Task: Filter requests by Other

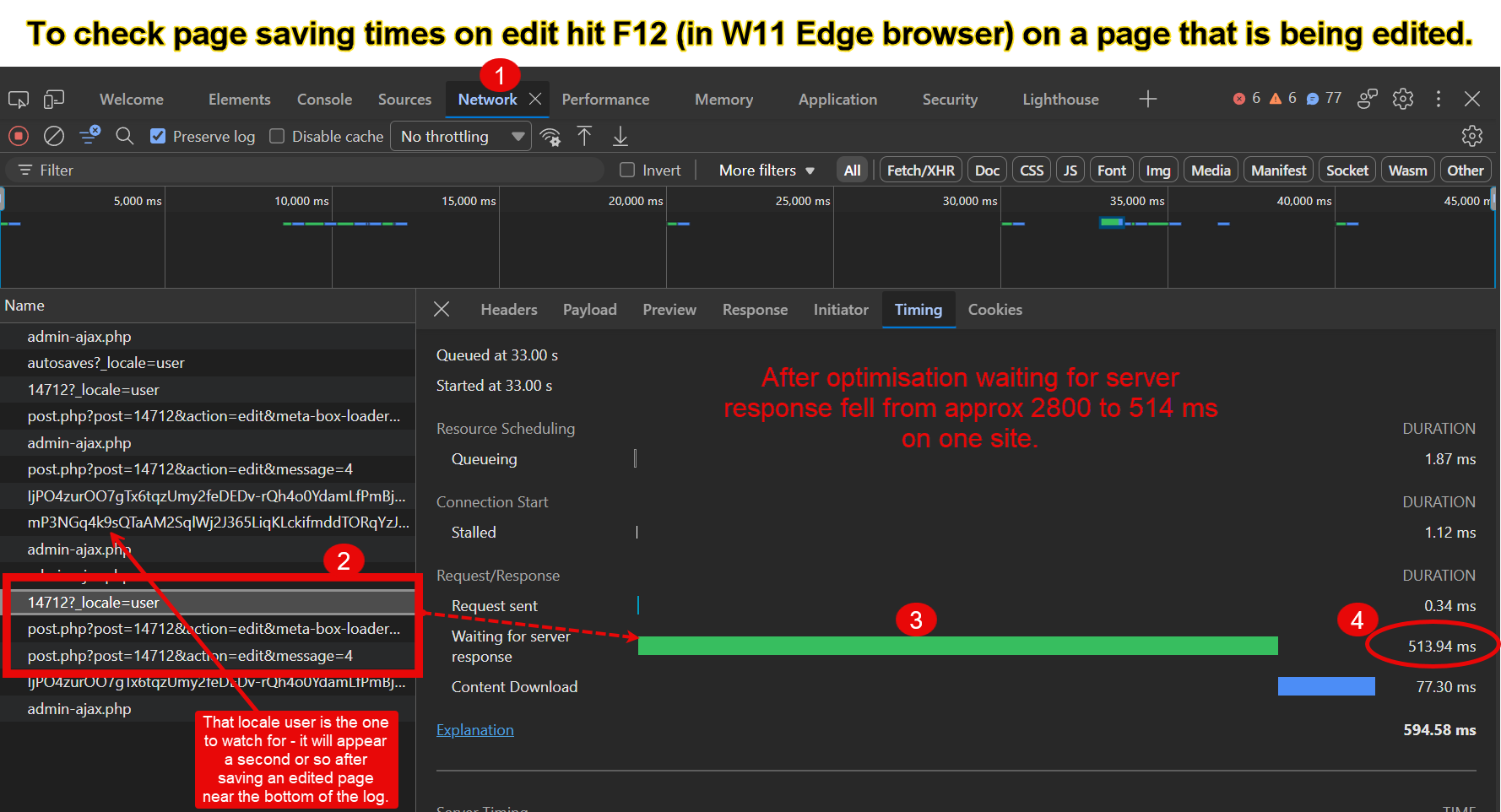Action: (1465, 171)
